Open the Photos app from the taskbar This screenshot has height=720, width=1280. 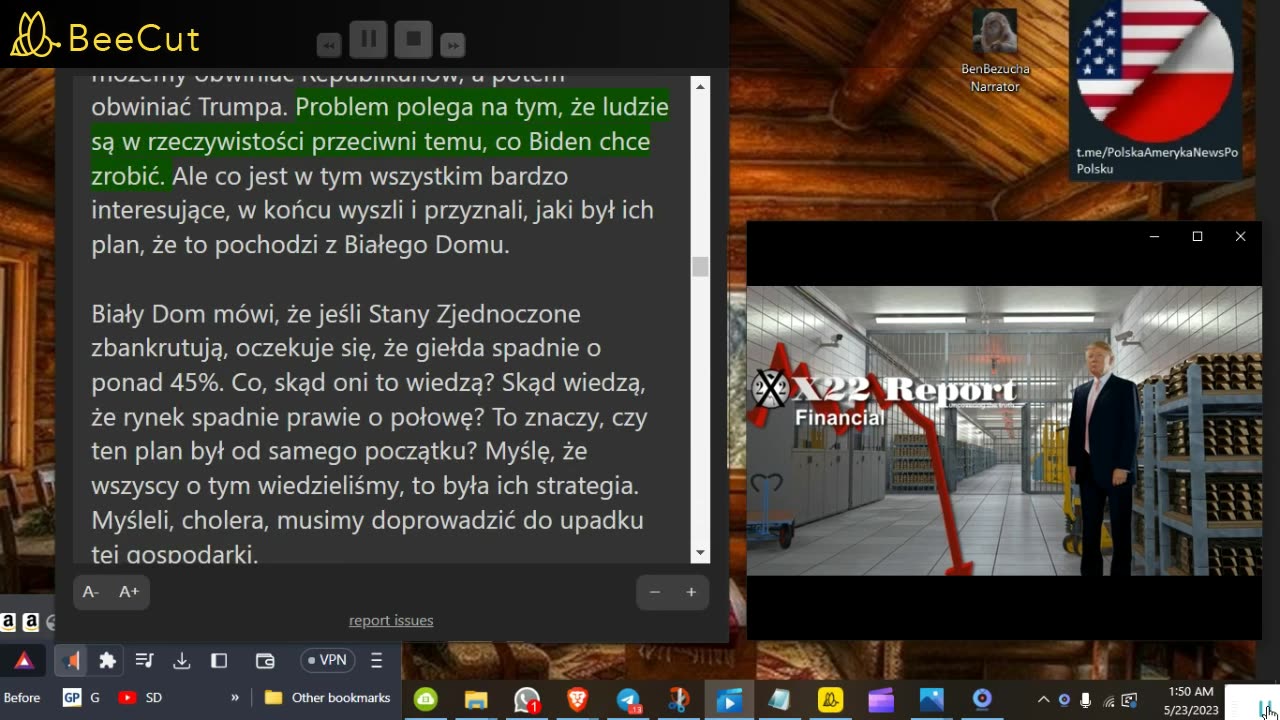coord(931,700)
